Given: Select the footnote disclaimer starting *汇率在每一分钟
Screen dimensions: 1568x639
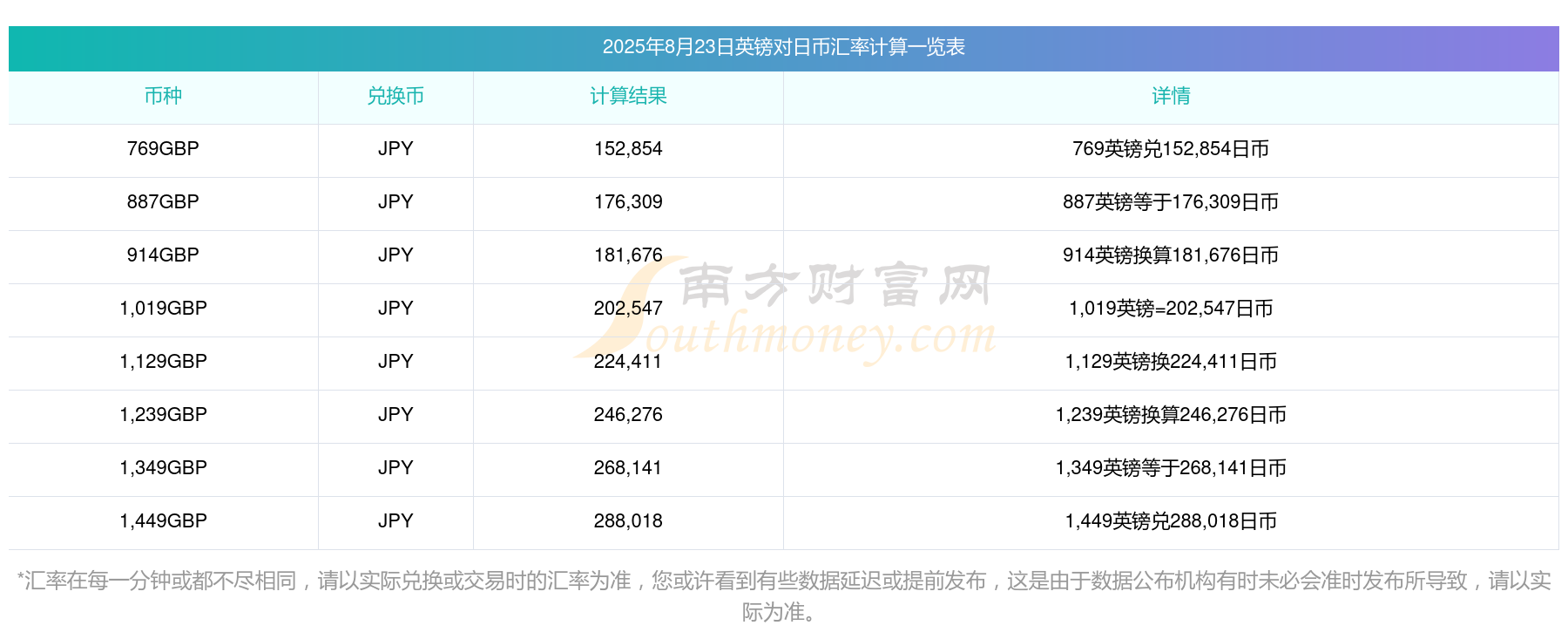Looking at the screenshot, I should [x=783, y=596].
